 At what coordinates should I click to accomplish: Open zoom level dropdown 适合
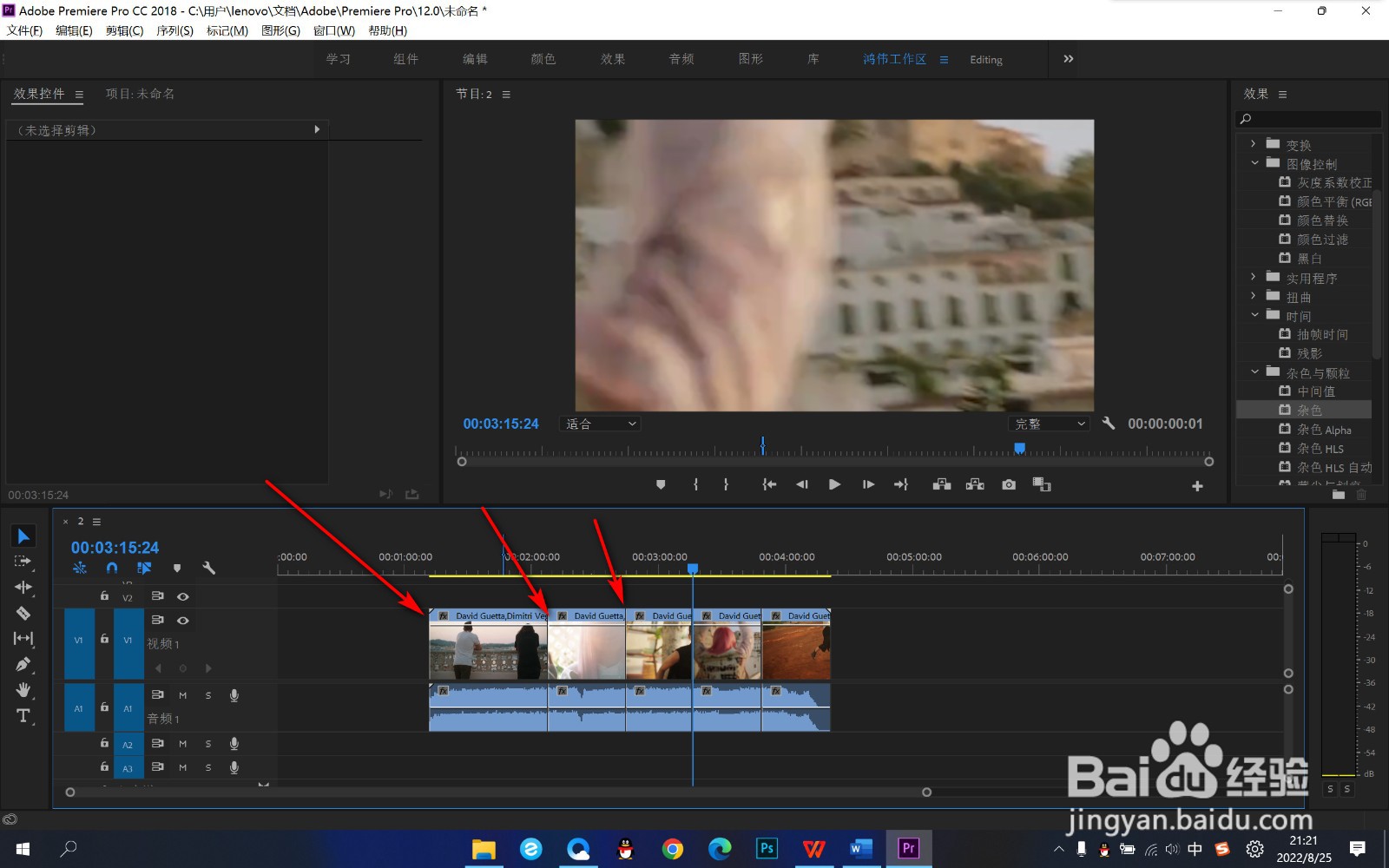[601, 424]
